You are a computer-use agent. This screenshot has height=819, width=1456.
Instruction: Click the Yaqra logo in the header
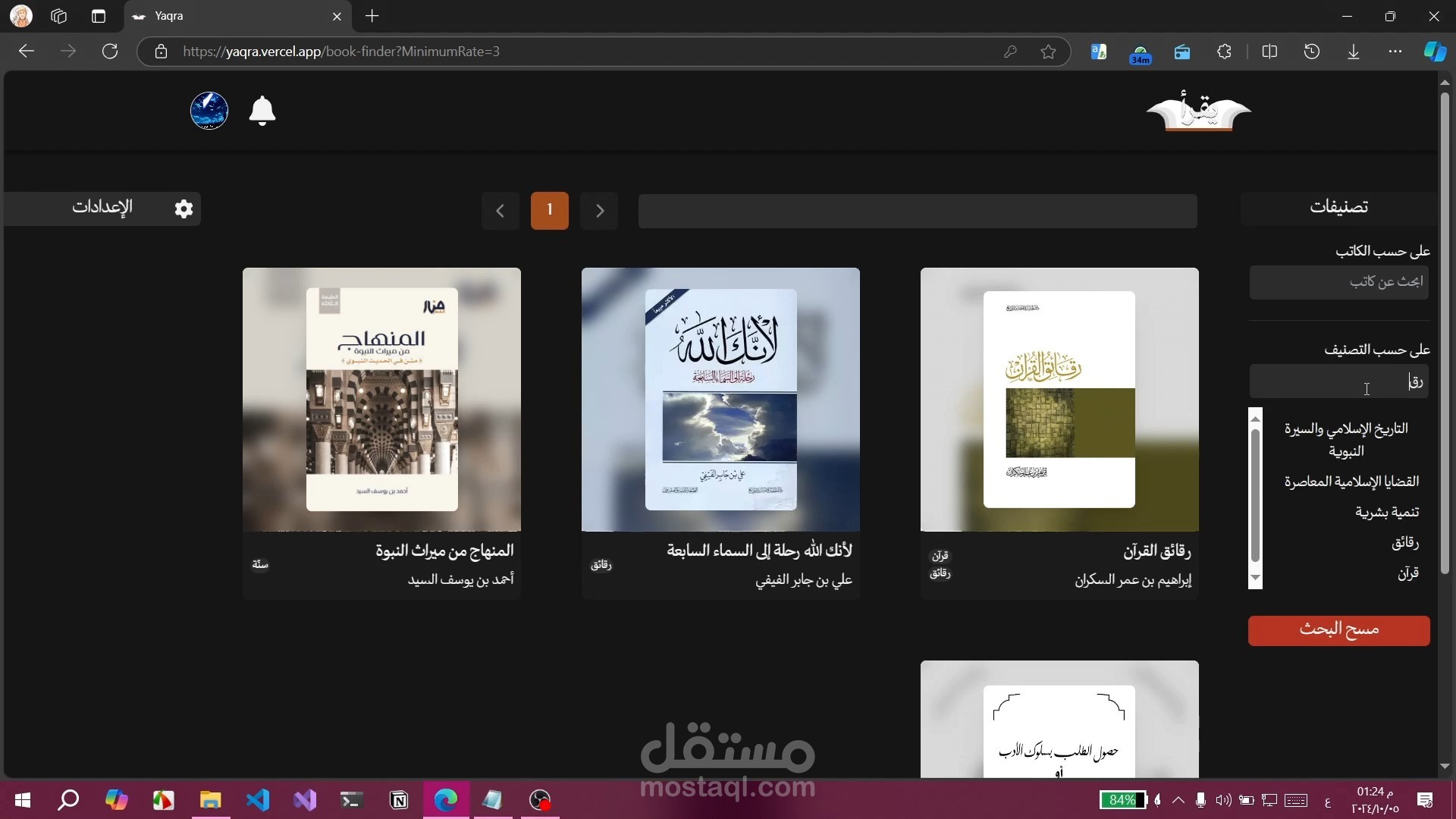(x=1198, y=111)
